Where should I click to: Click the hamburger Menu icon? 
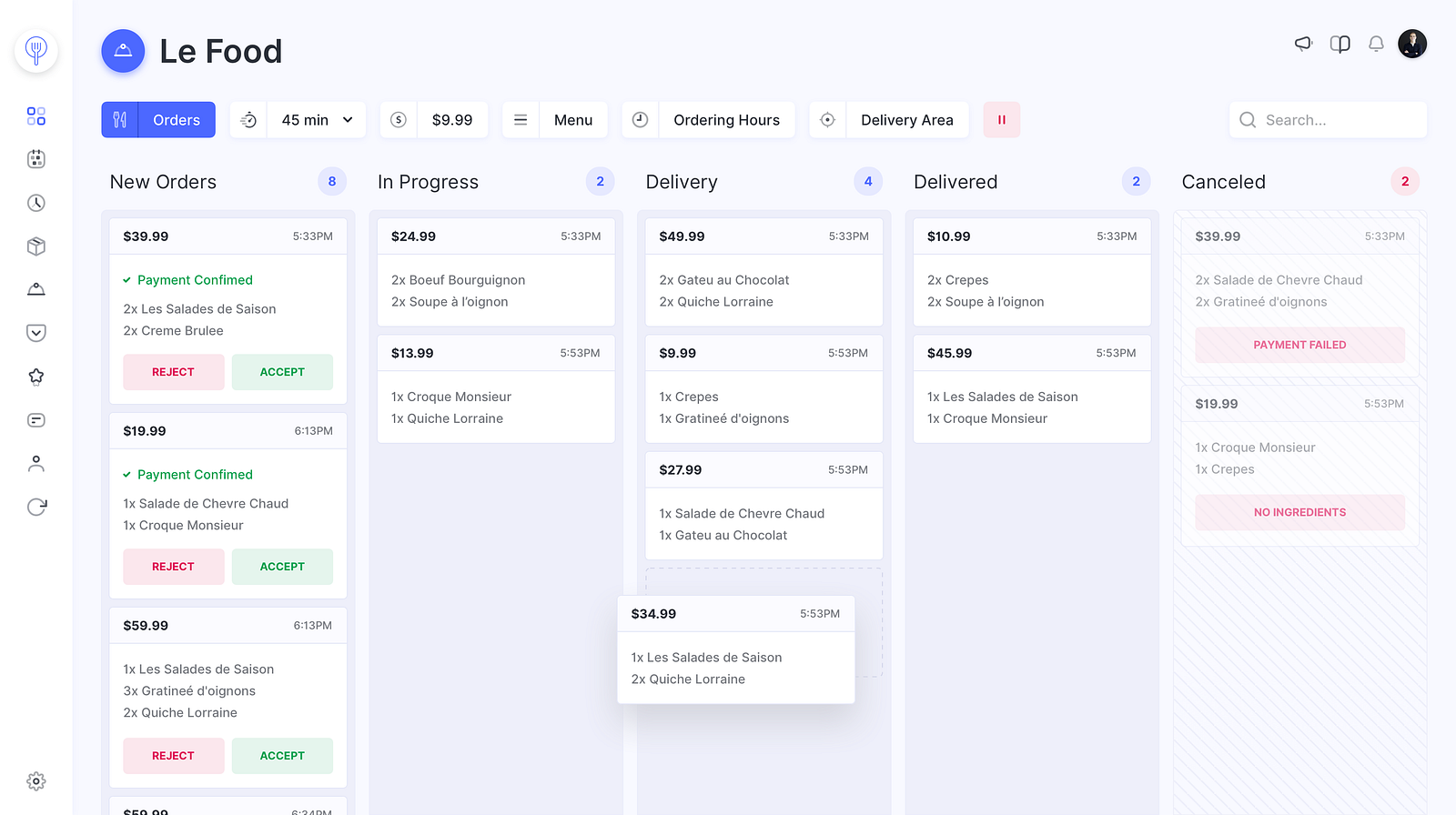521,120
